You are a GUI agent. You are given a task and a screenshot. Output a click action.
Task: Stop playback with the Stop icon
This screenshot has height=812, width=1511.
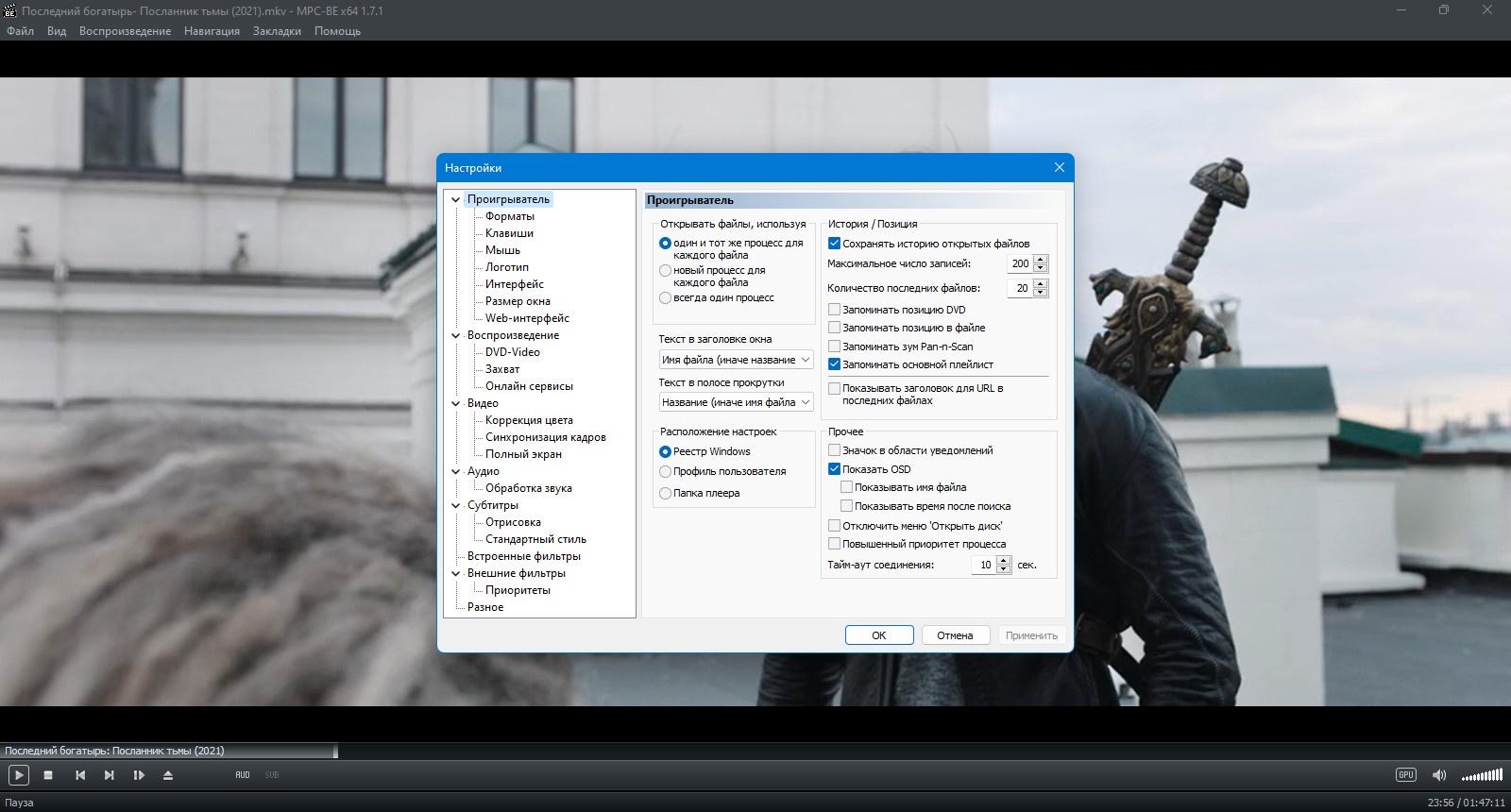(x=48, y=775)
